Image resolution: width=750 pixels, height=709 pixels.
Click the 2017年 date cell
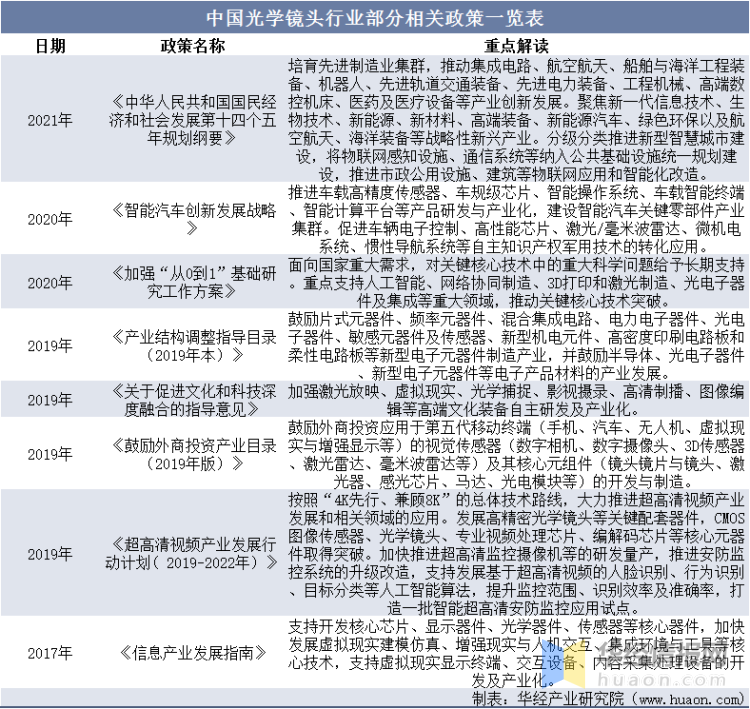click(x=50, y=653)
